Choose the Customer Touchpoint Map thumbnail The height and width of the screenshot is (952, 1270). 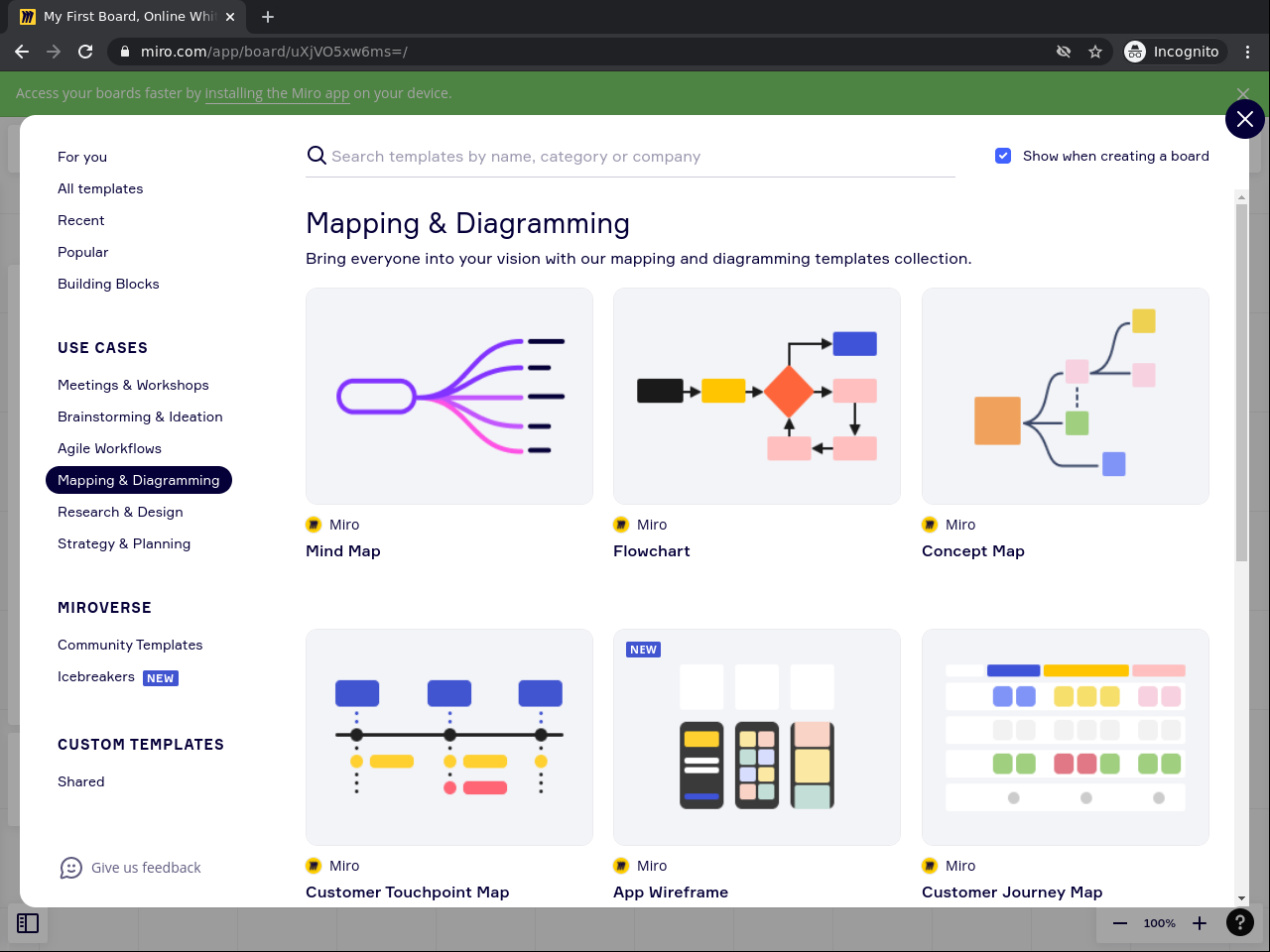click(x=449, y=737)
